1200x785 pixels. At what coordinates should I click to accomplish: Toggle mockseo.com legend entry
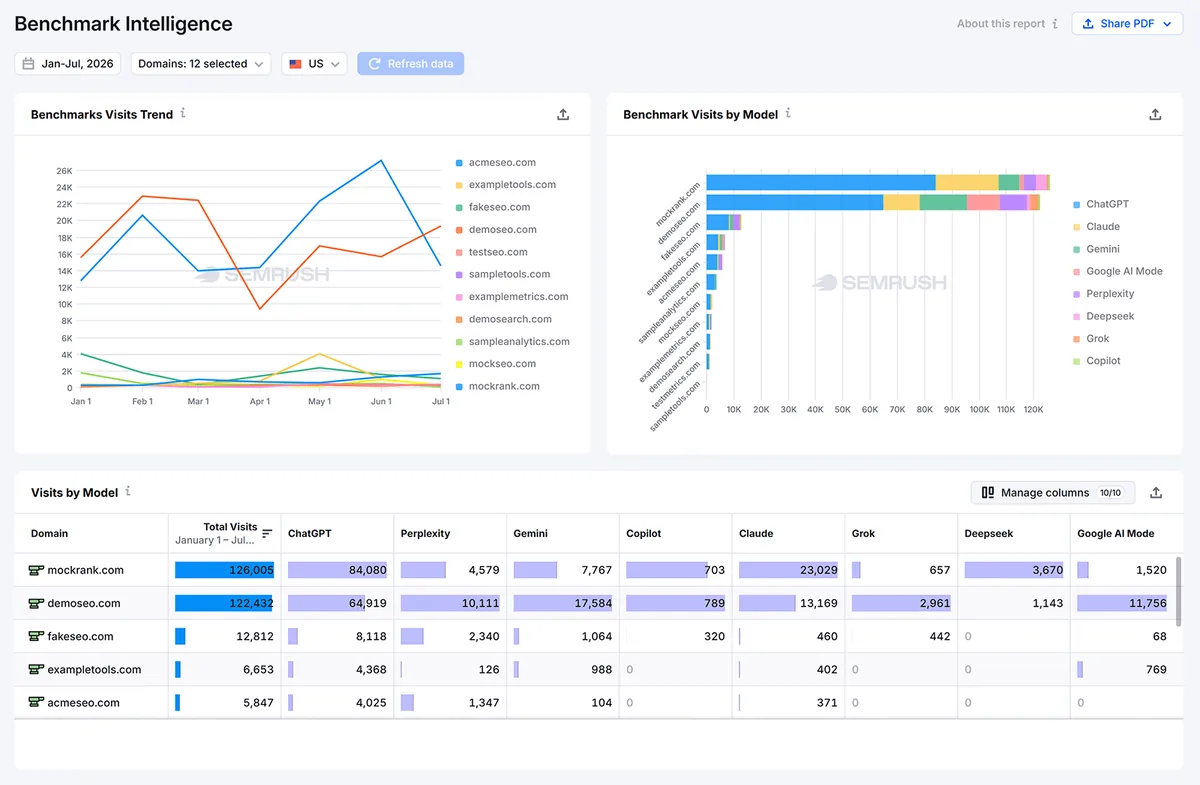495,364
